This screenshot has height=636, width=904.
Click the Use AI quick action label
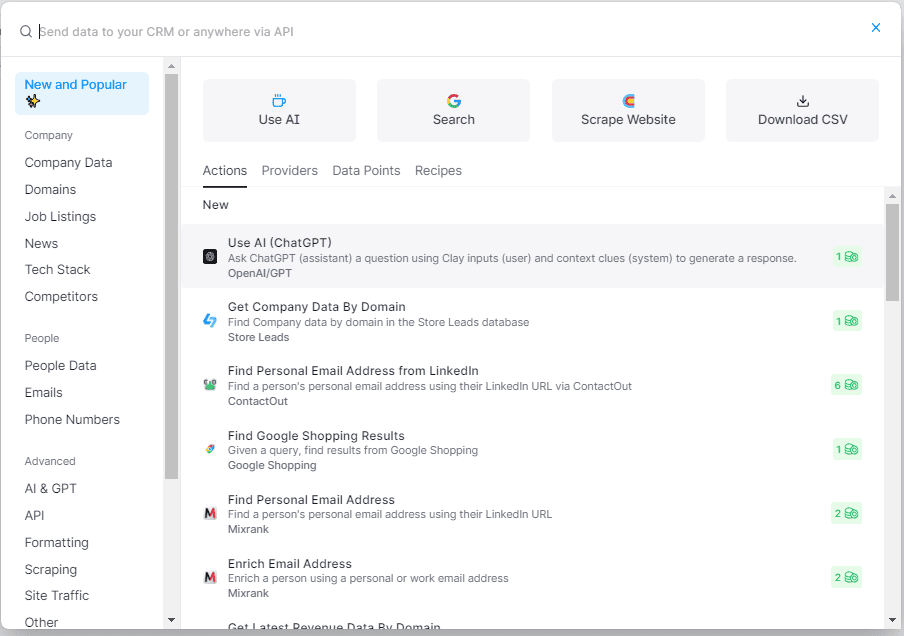click(x=279, y=119)
